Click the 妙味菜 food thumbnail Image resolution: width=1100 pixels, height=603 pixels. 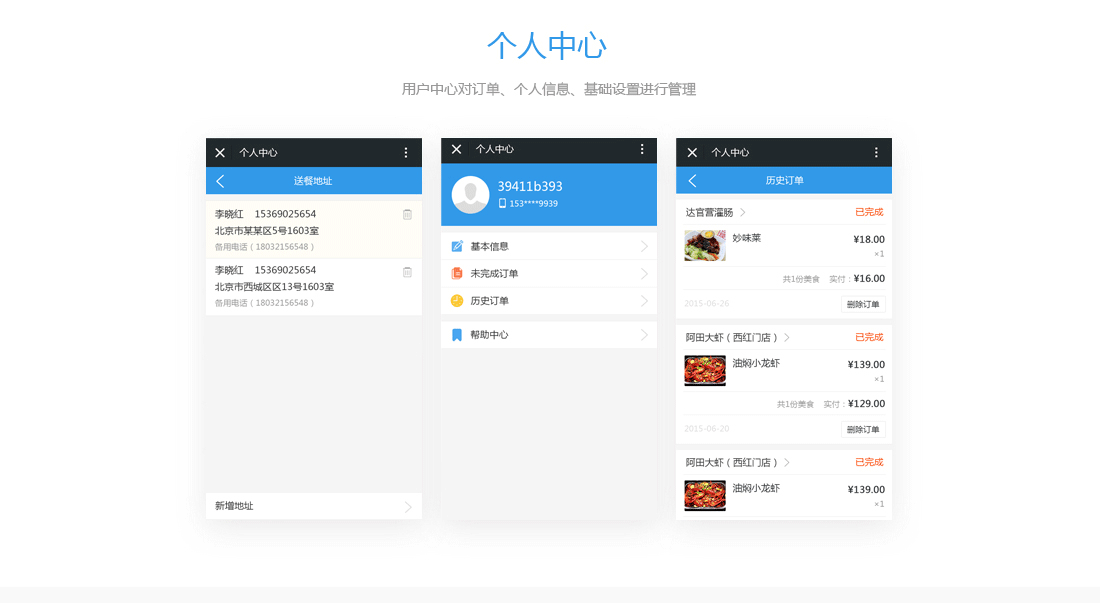coord(704,246)
